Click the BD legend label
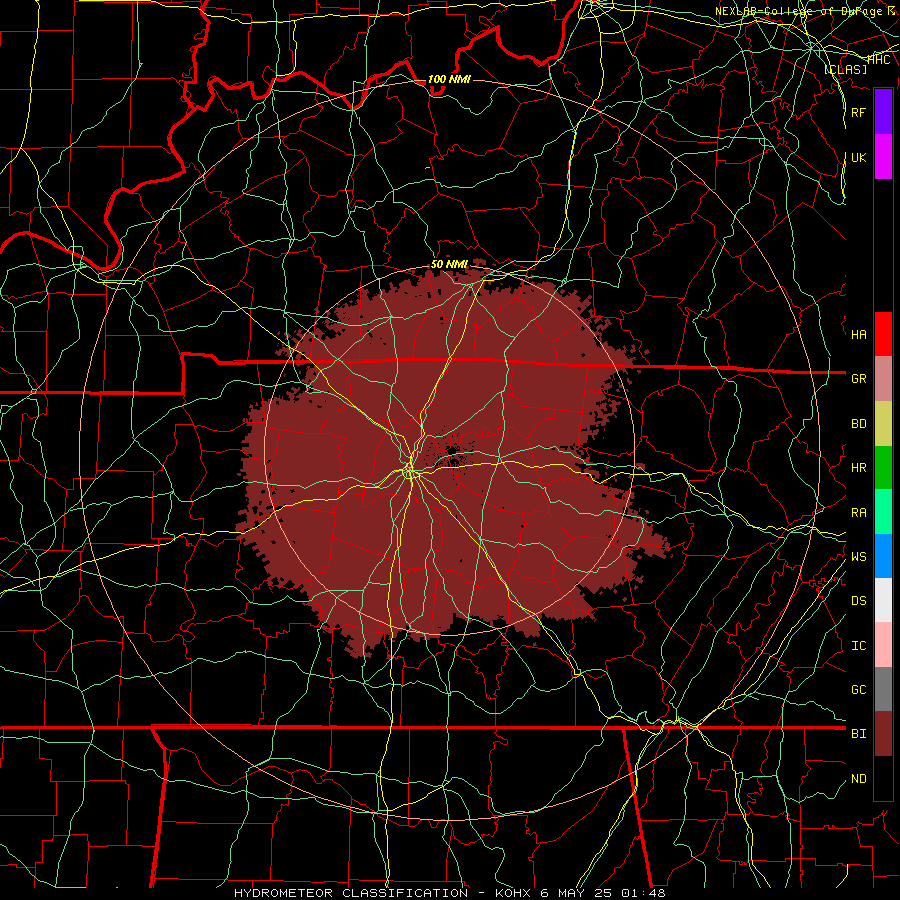 (x=858, y=424)
